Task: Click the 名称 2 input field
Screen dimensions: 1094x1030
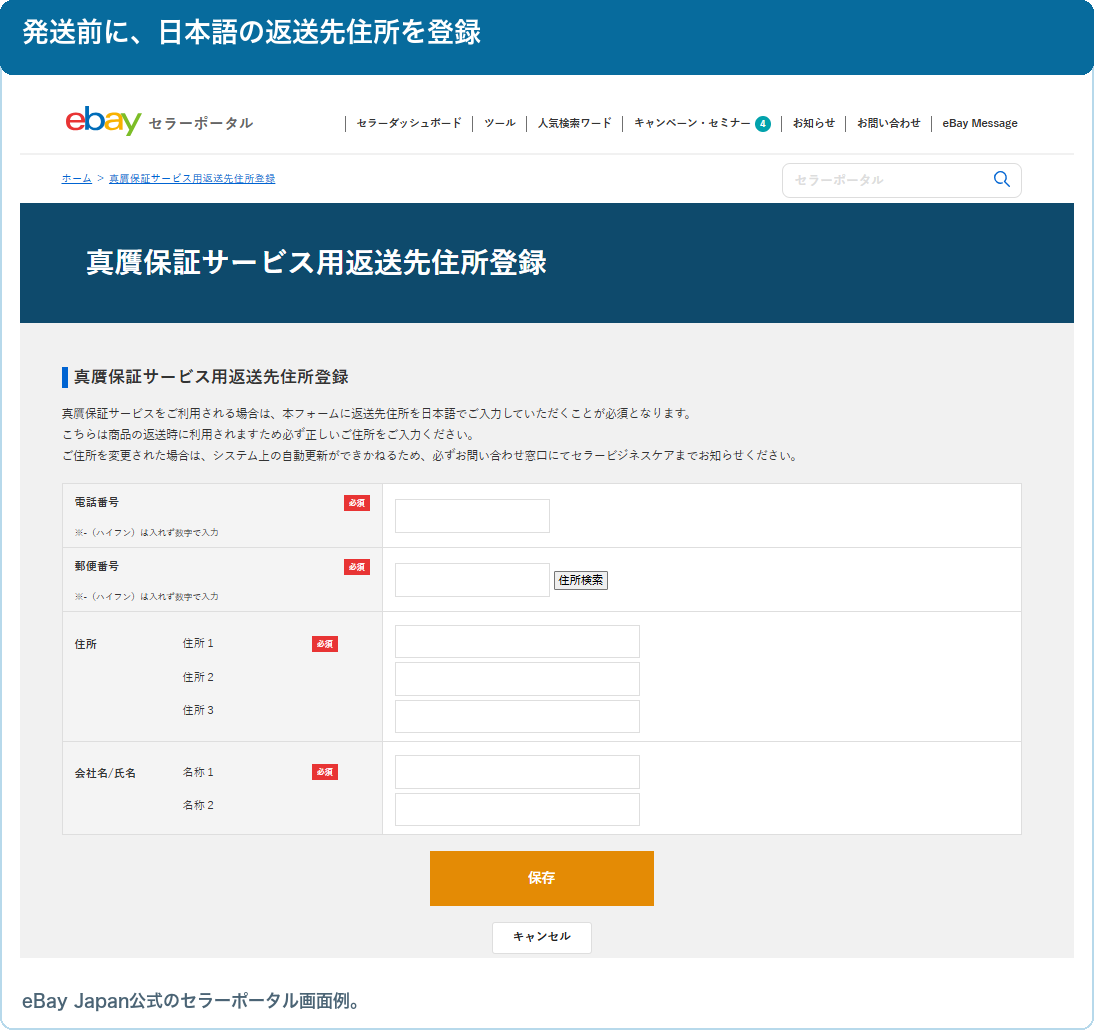Action: [x=517, y=809]
